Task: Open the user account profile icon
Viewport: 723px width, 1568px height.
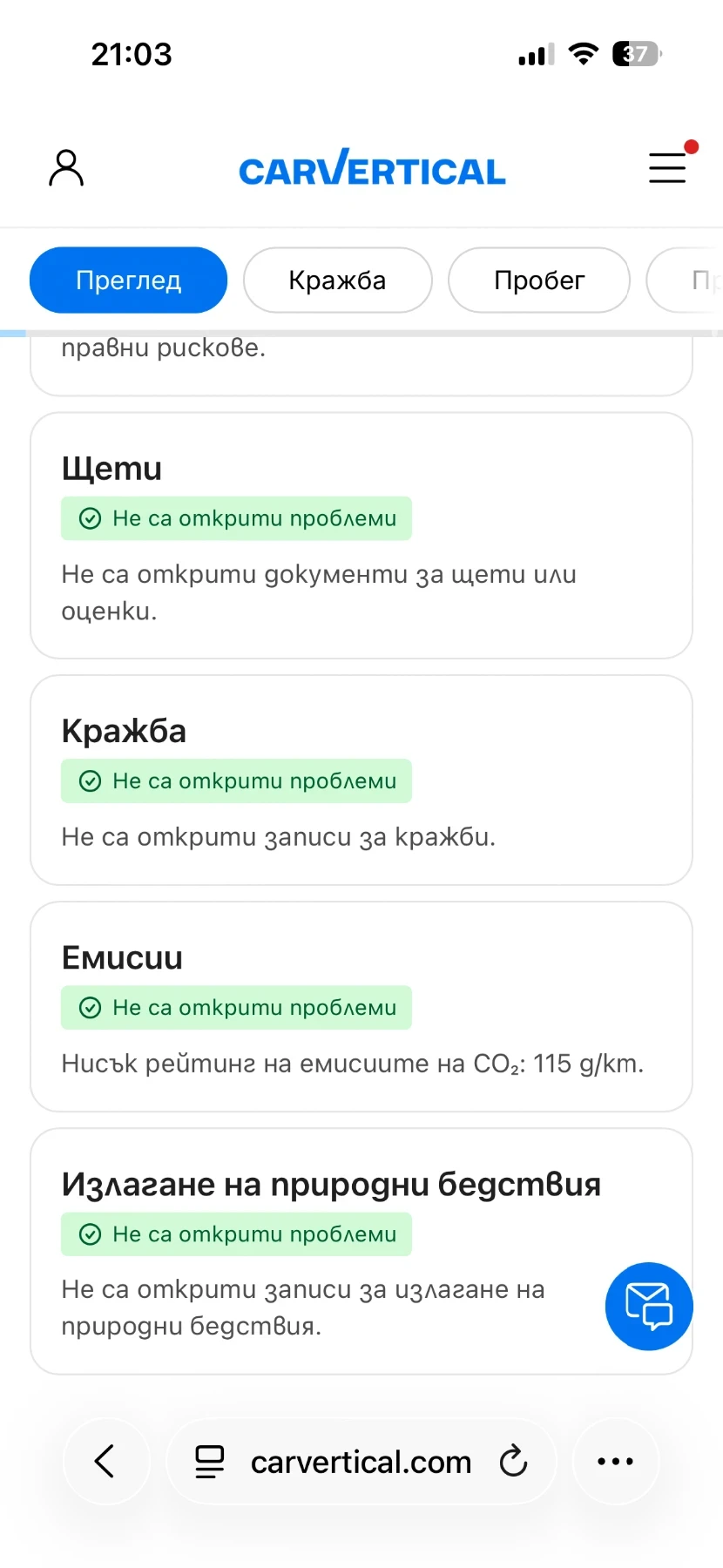Action: click(66, 168)
